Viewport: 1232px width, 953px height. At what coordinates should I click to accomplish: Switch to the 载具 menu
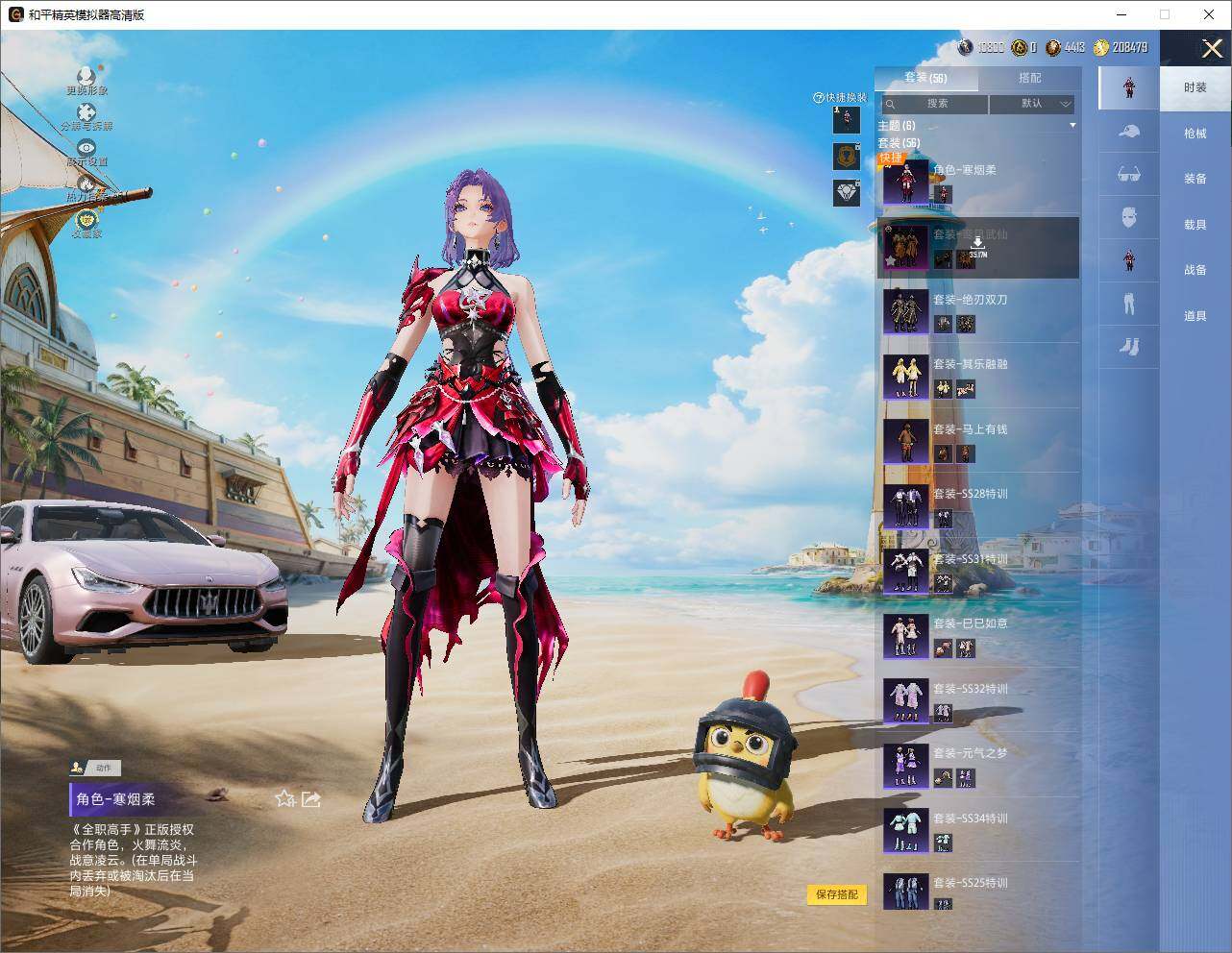(1195, 224)
